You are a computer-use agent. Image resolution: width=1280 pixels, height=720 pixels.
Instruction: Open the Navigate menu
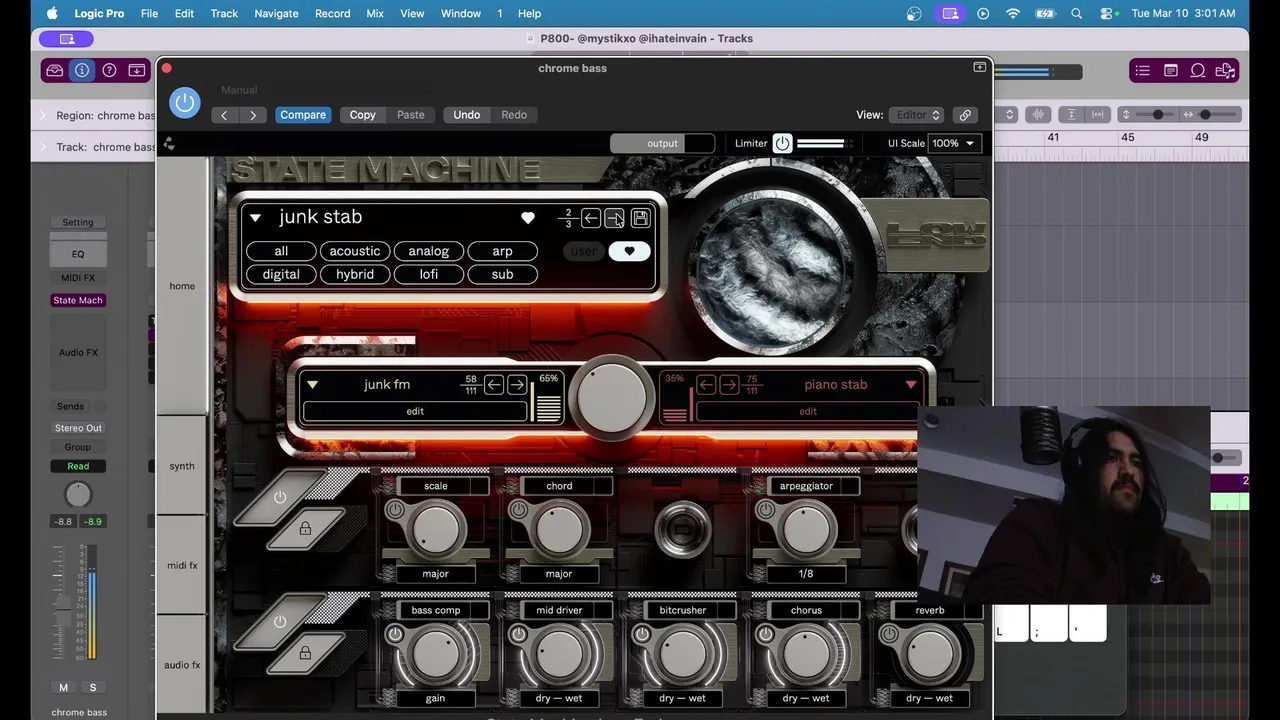276,13
